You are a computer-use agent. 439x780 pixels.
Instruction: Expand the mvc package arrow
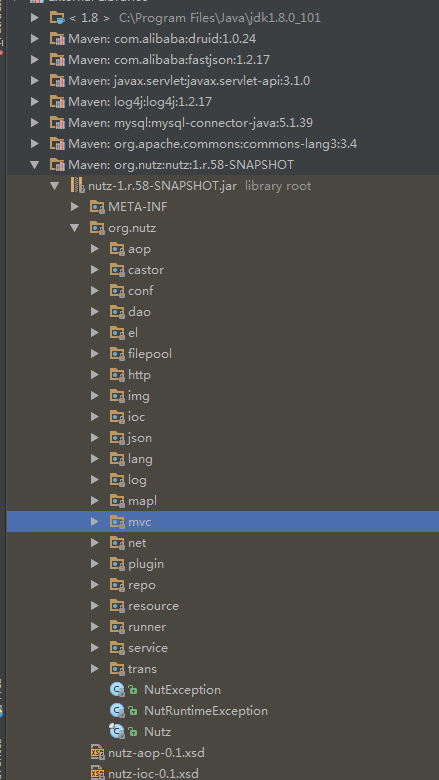94,522
